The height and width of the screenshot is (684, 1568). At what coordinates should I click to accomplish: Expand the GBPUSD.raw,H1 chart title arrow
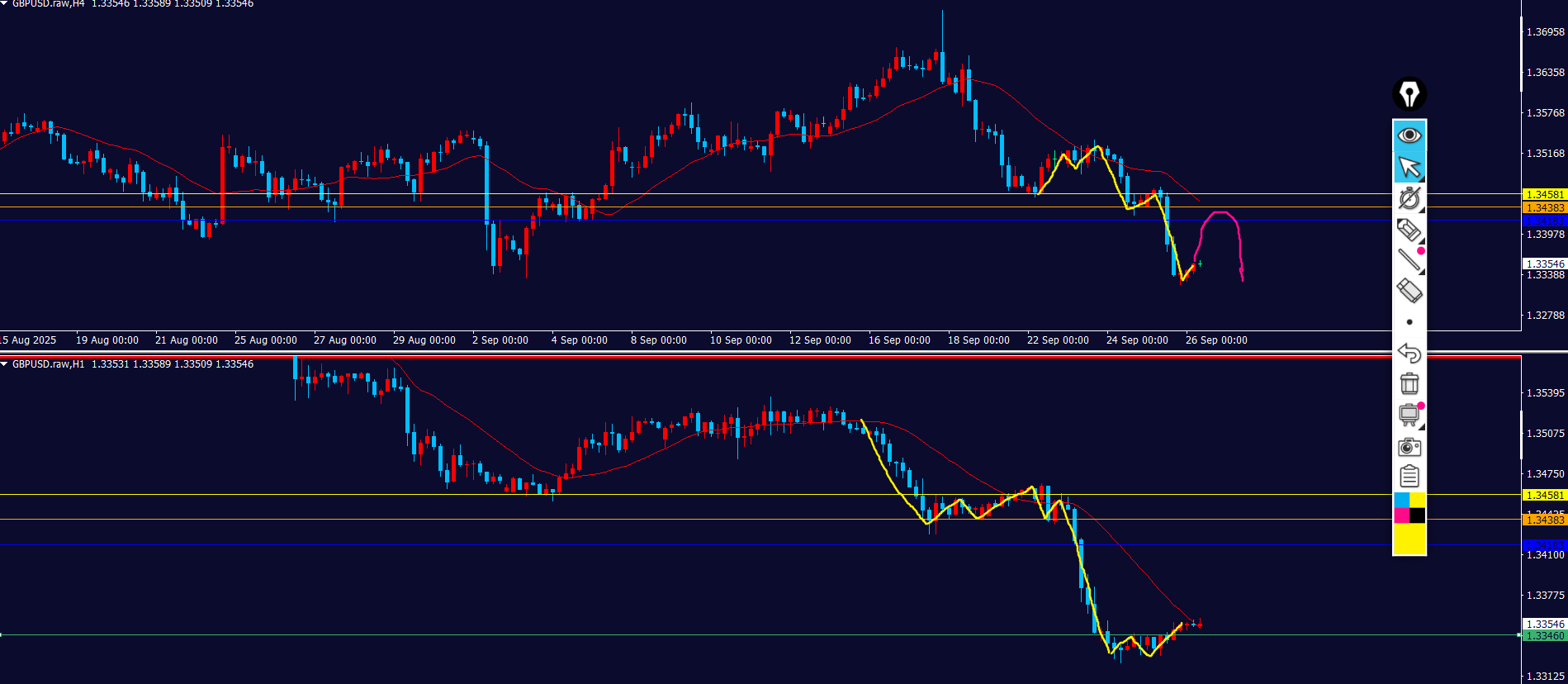(4, 364)
